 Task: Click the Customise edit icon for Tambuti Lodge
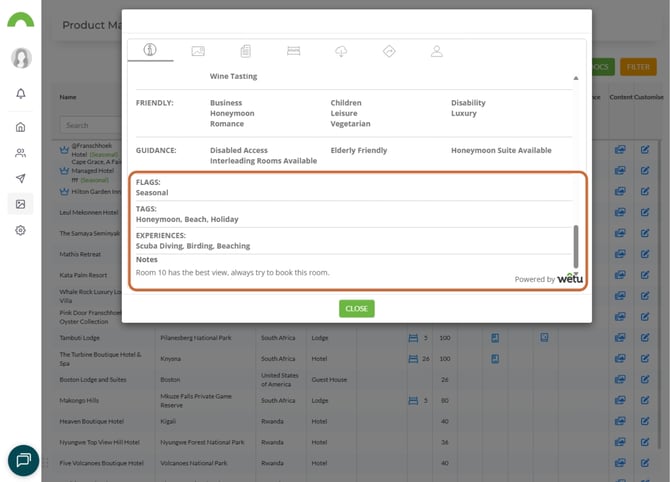tap(645, 338)
